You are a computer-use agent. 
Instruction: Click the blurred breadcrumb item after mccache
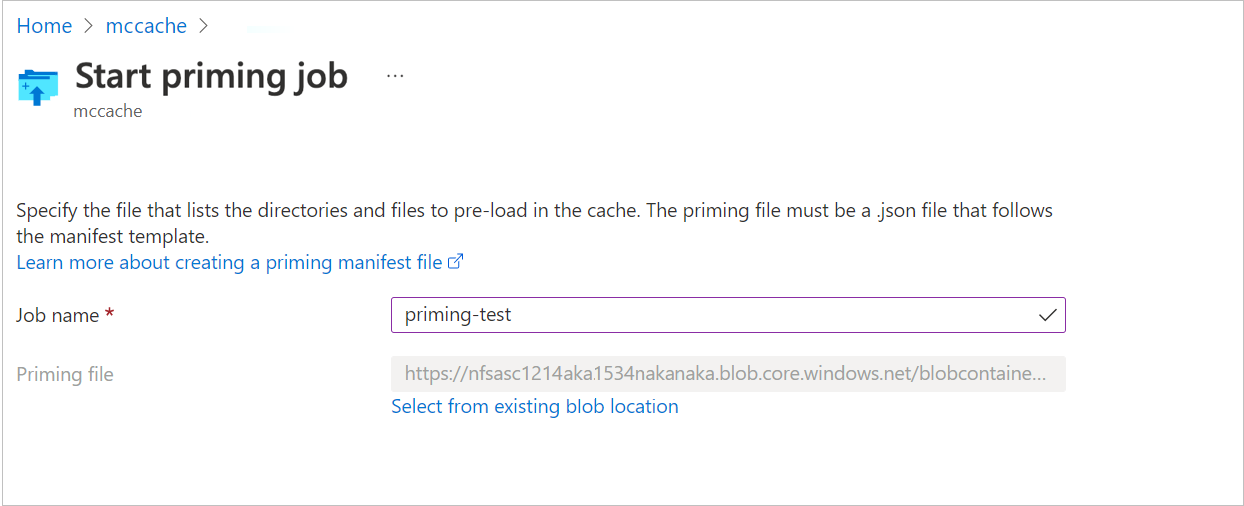[x=266, y=28]
